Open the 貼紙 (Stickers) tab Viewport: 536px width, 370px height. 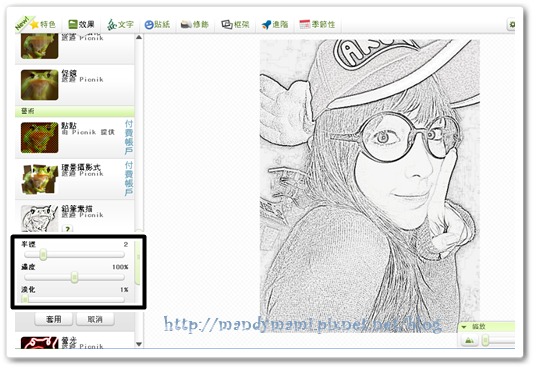(157, 24)
